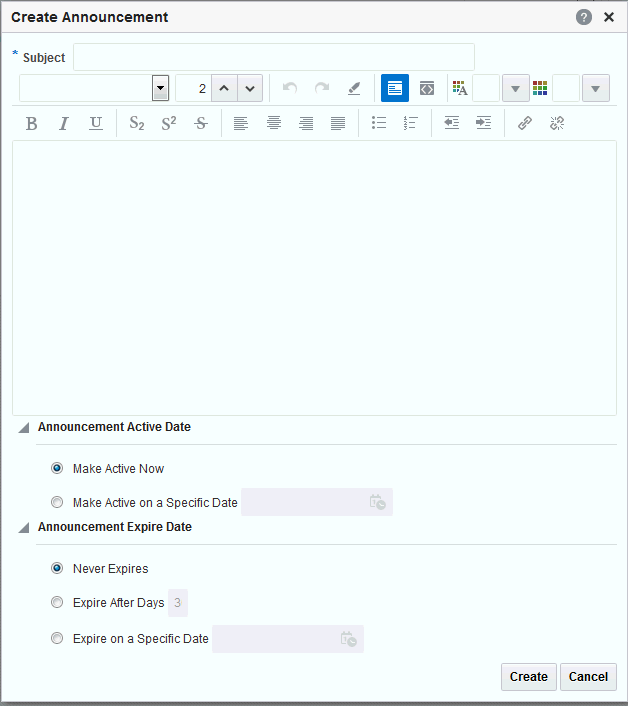Click the background color swatch box
Viewport: 628px width, 706px height.
[x=566, y=88]
